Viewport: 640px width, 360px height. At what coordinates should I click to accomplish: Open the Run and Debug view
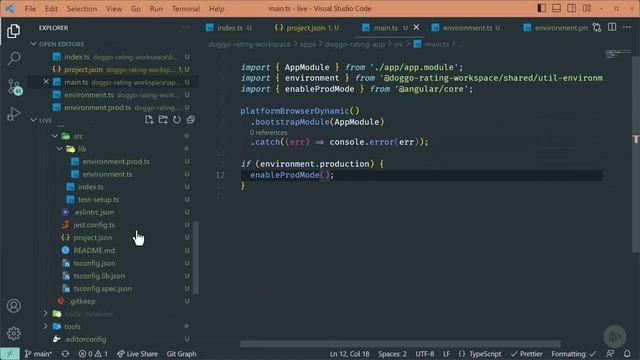click(13, 114)
